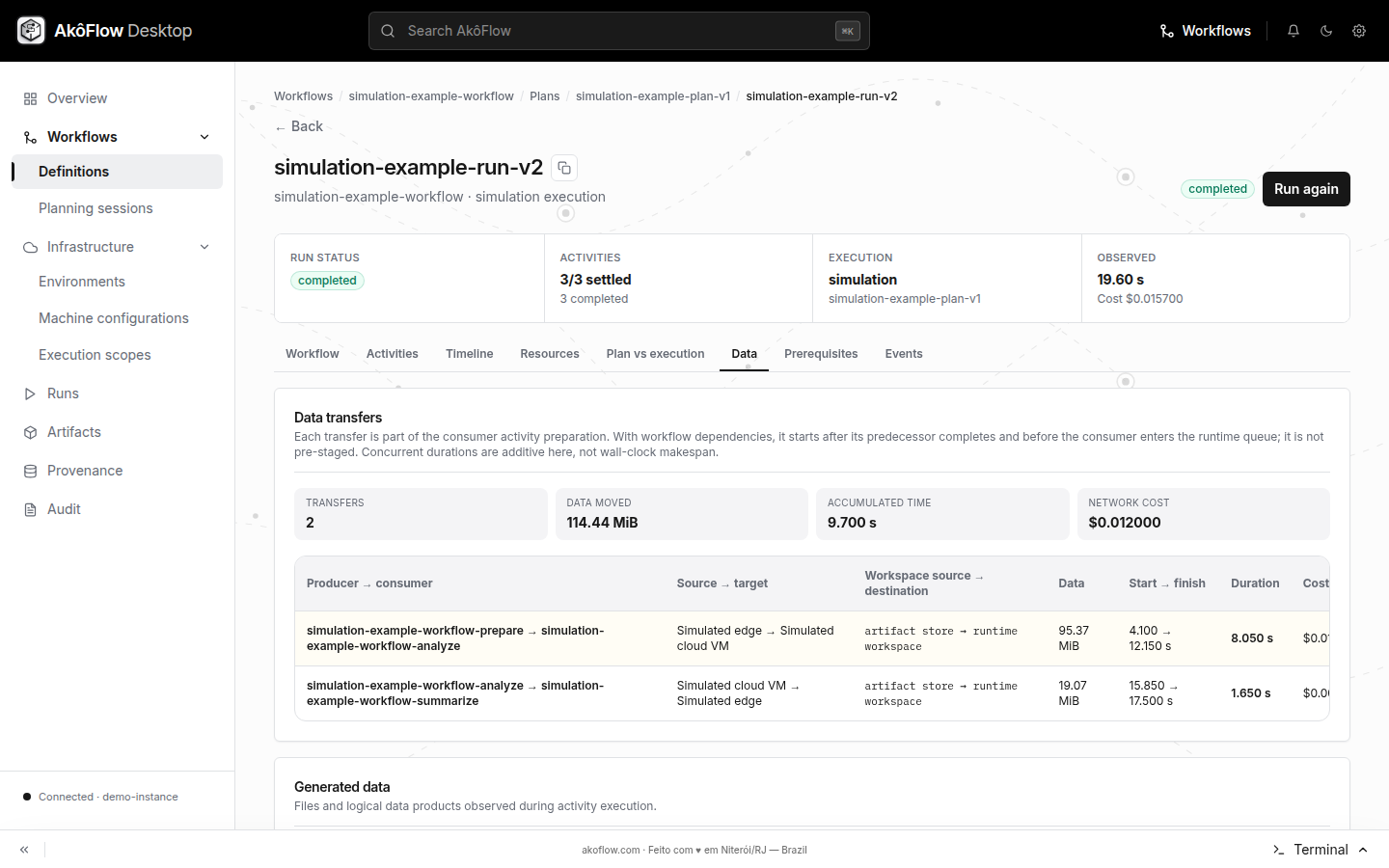Image resolution: width=1389 pixels, height=868 pixels.
Task: Click the Data moved 114.44 MiB card
Action: point(681,514)
